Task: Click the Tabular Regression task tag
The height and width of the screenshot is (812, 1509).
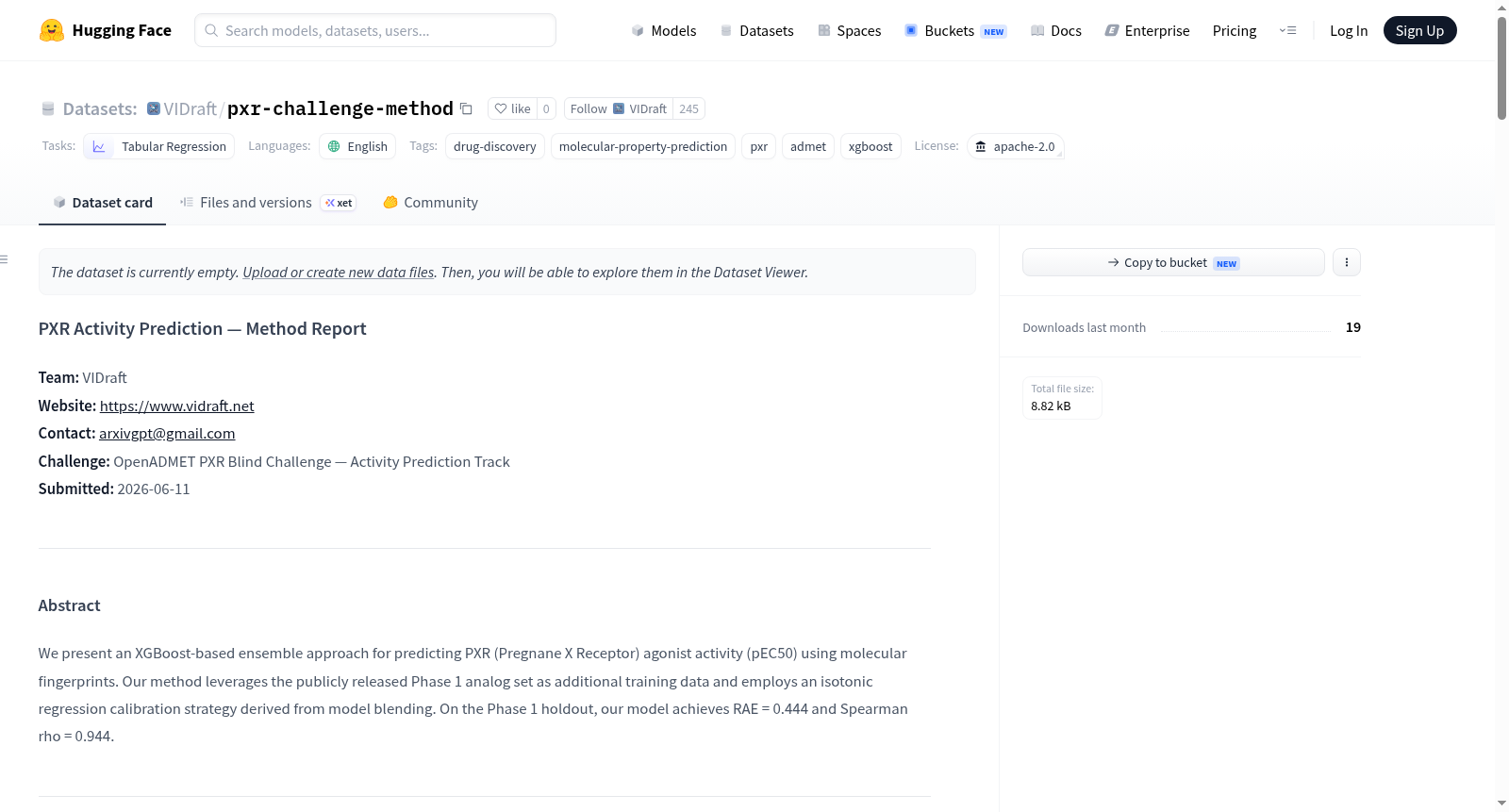Action: [x=159, y=146]
